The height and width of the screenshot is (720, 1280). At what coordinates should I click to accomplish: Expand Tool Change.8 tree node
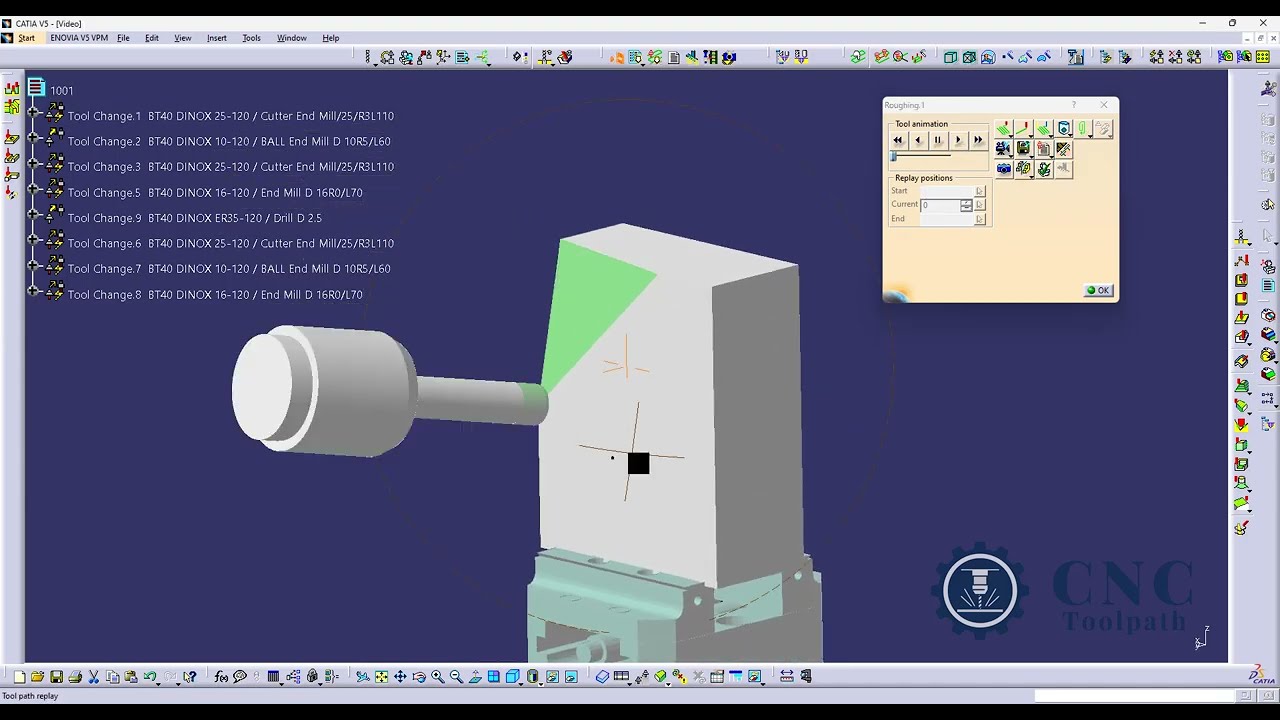[x=33, y=291]
